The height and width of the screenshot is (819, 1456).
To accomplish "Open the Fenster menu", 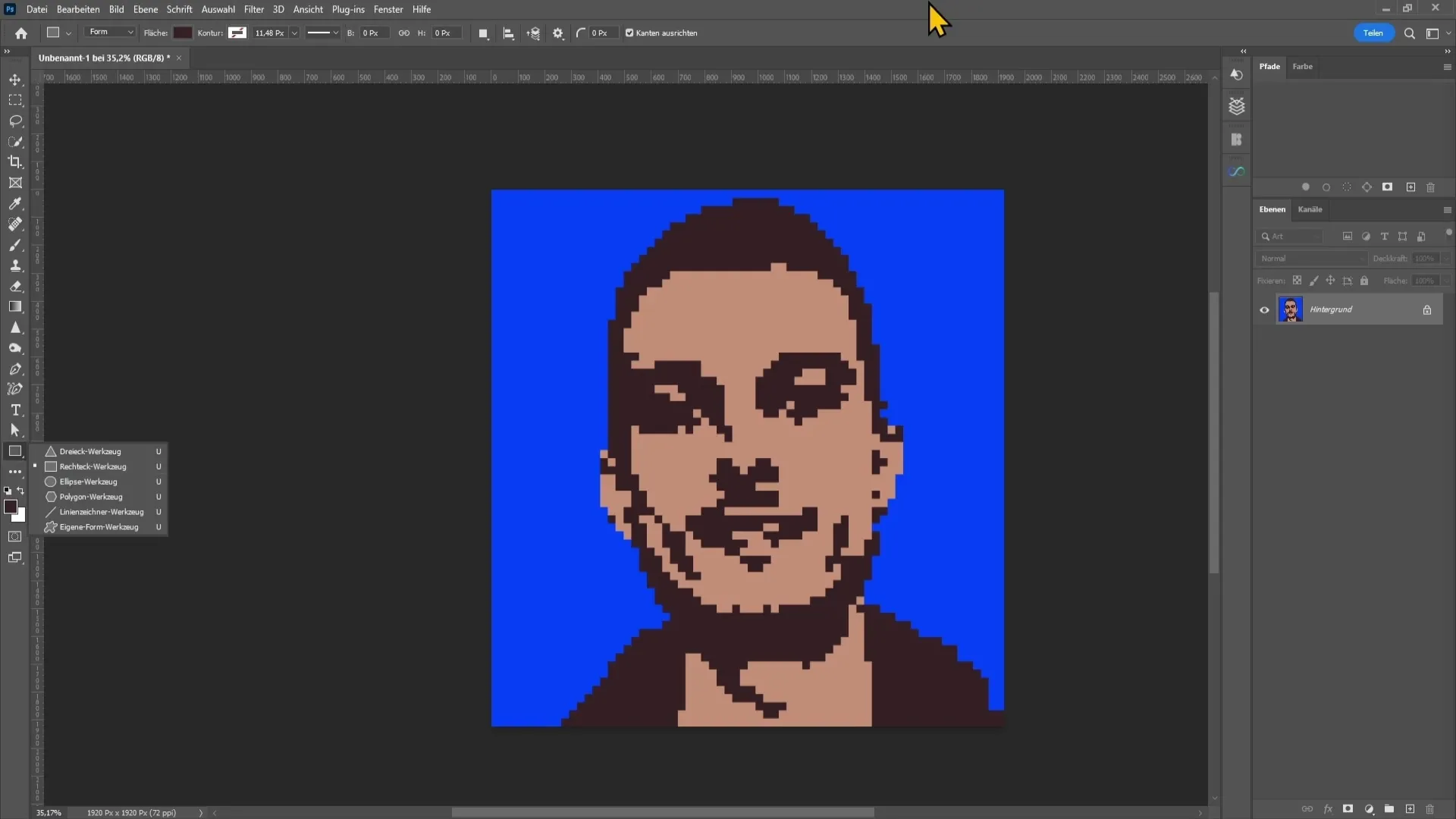I will [x=388, y=9].
